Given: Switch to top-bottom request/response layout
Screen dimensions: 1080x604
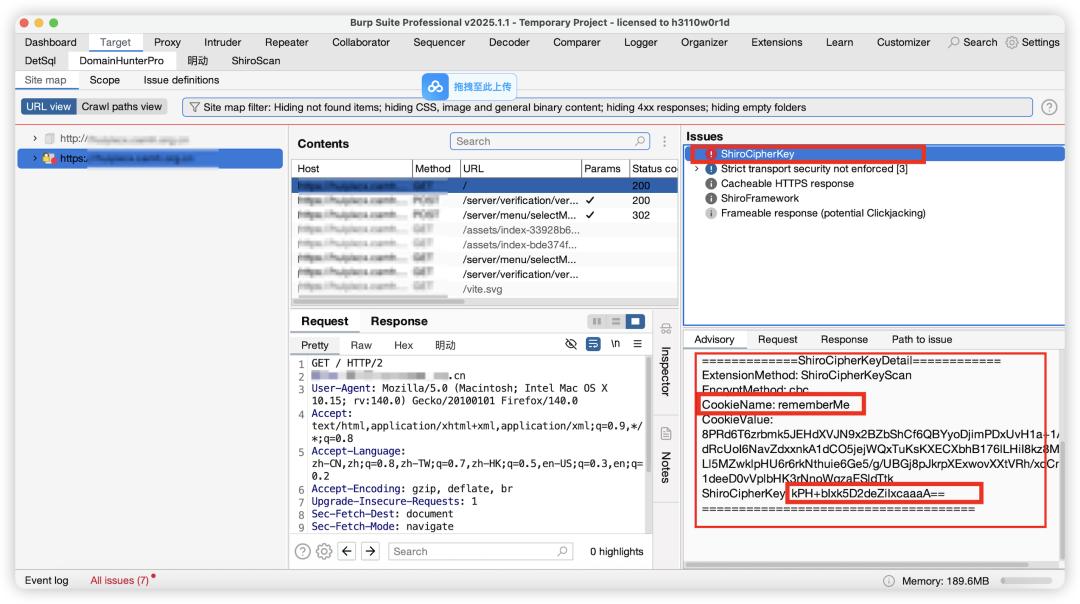Looking at the screenshot, I should point(616,322).
